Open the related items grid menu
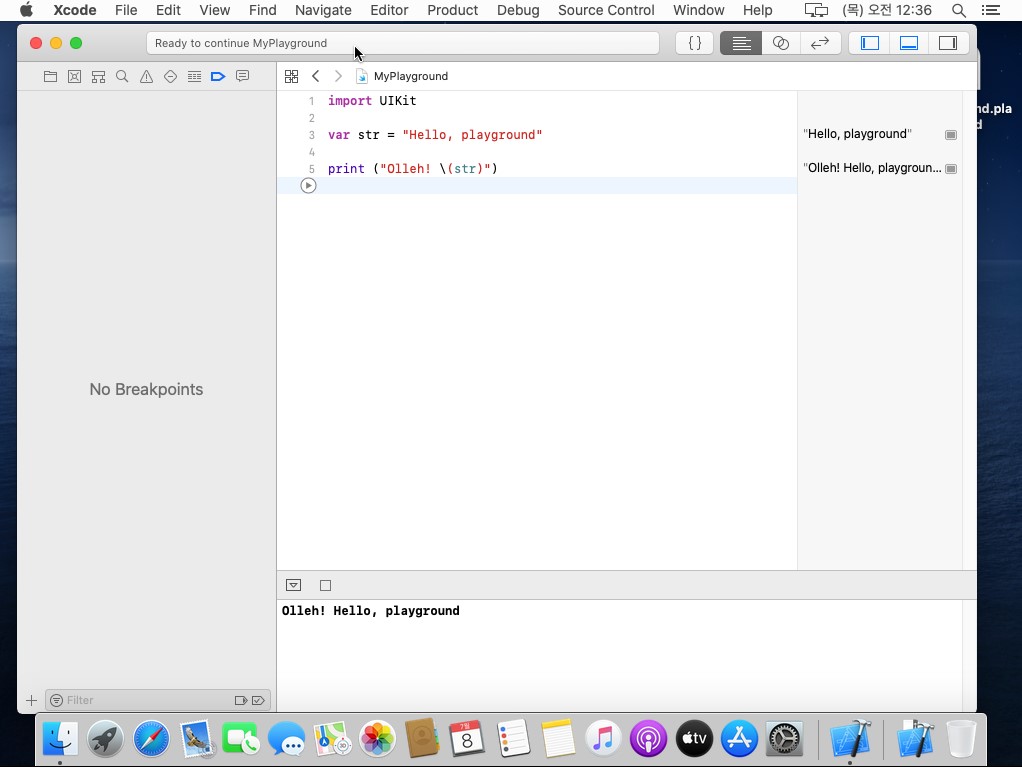 pos(291,76)
